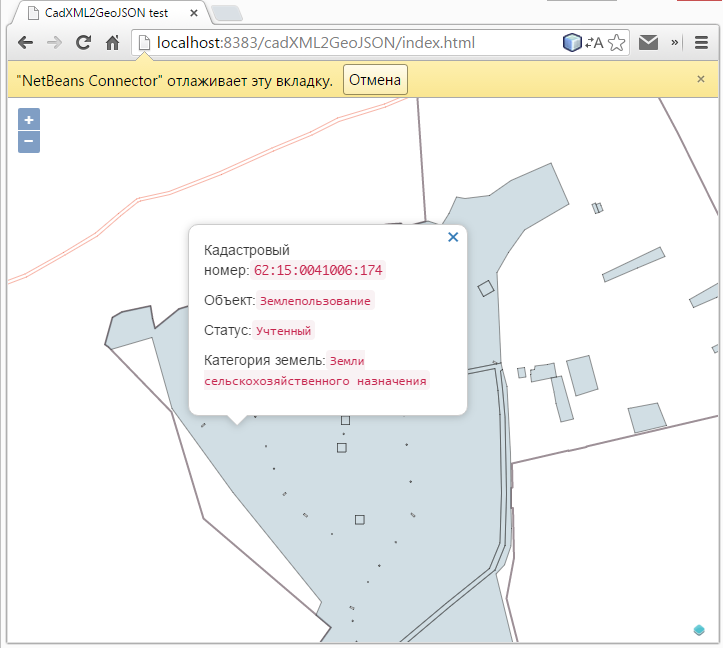The width and height of the screenshot is (723, 648).
Task: Show hidden extensions with the chevron
Action: 675,42
